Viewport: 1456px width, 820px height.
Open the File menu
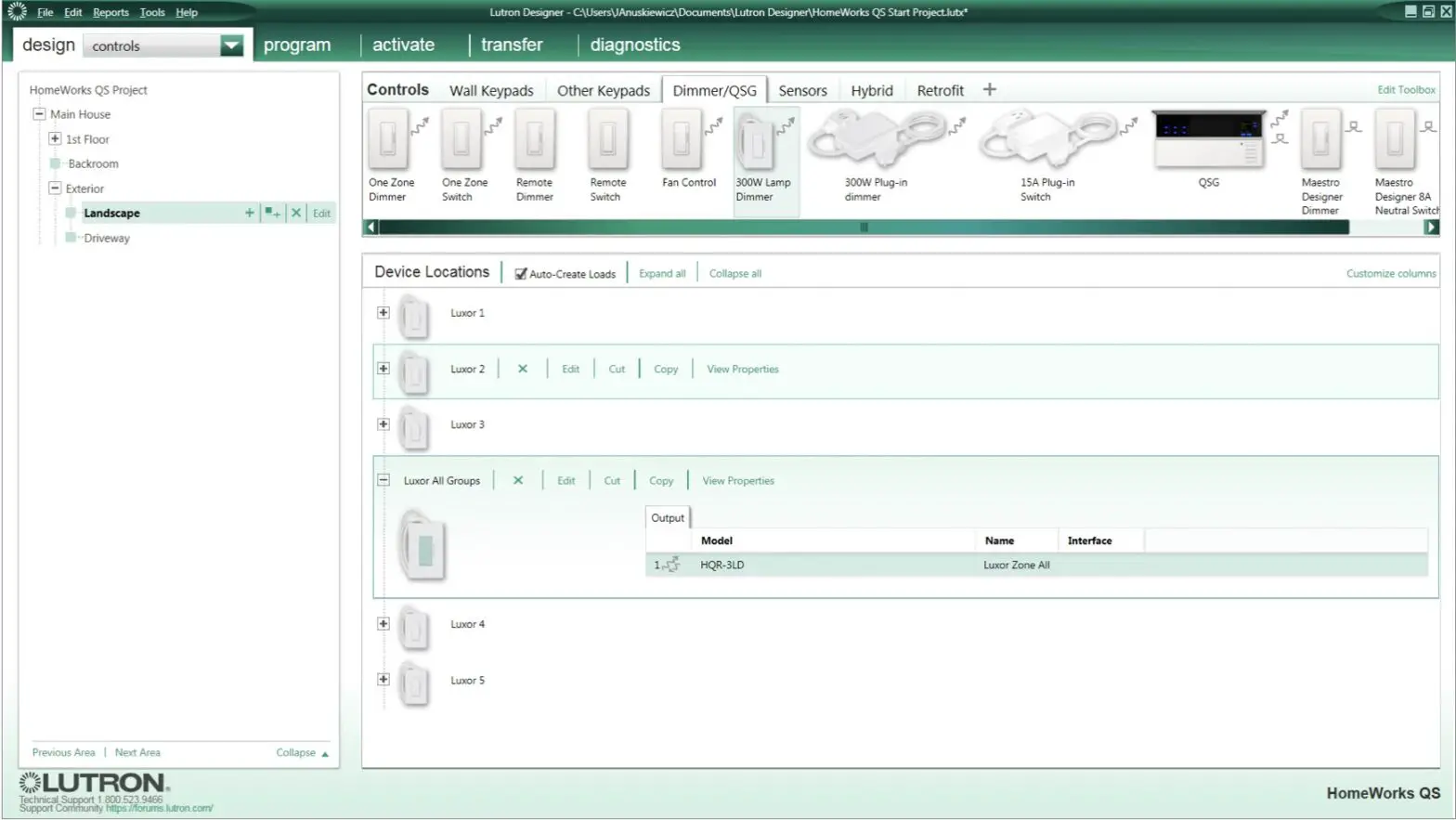pyautogui.click(x=45, y=12)
